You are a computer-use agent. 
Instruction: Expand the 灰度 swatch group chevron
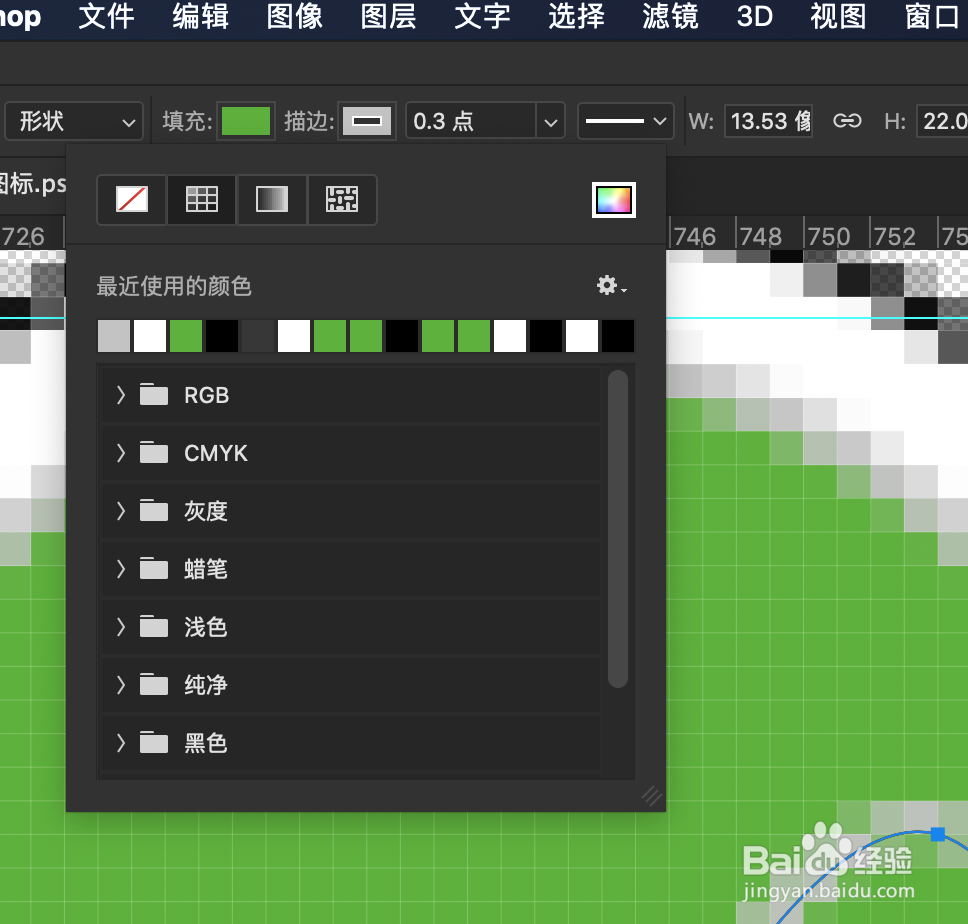click(x=121, y=511)
